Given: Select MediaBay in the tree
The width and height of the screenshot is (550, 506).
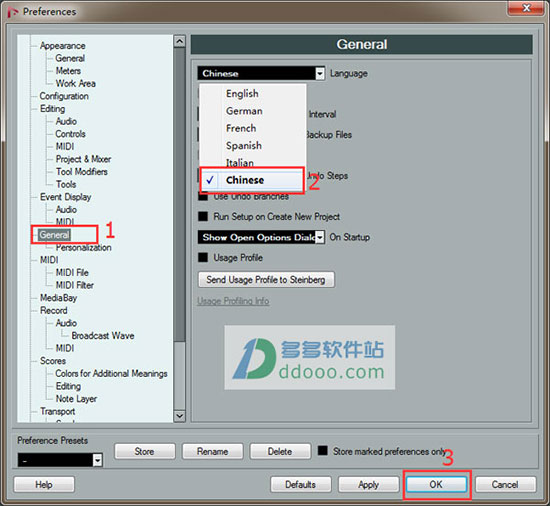Looking at the screenshot, I should (x=58, y=298).
